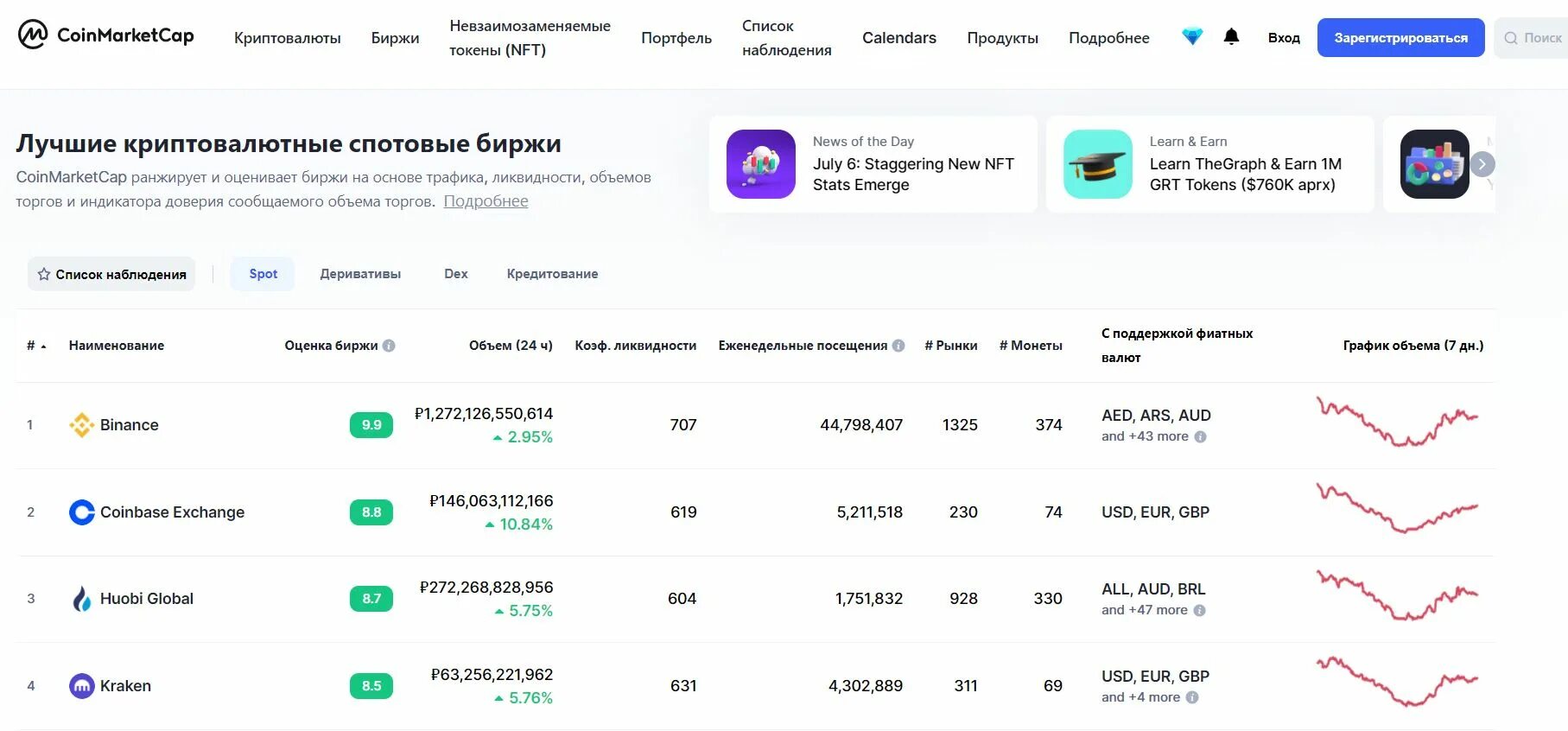Switch to the Деривативы tab

(x=360, y=274)
